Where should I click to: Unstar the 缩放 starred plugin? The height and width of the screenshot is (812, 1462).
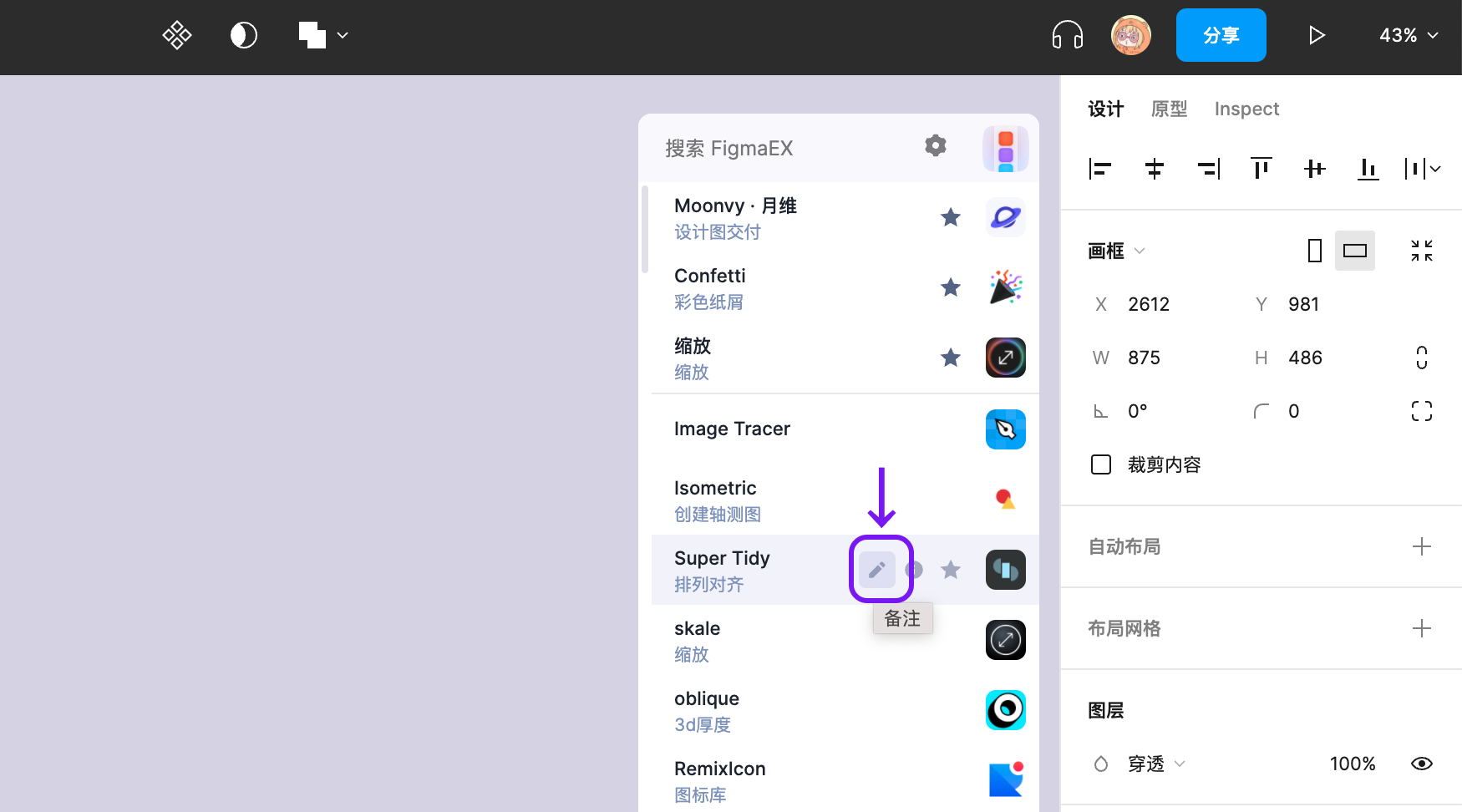tap(951, 358)
